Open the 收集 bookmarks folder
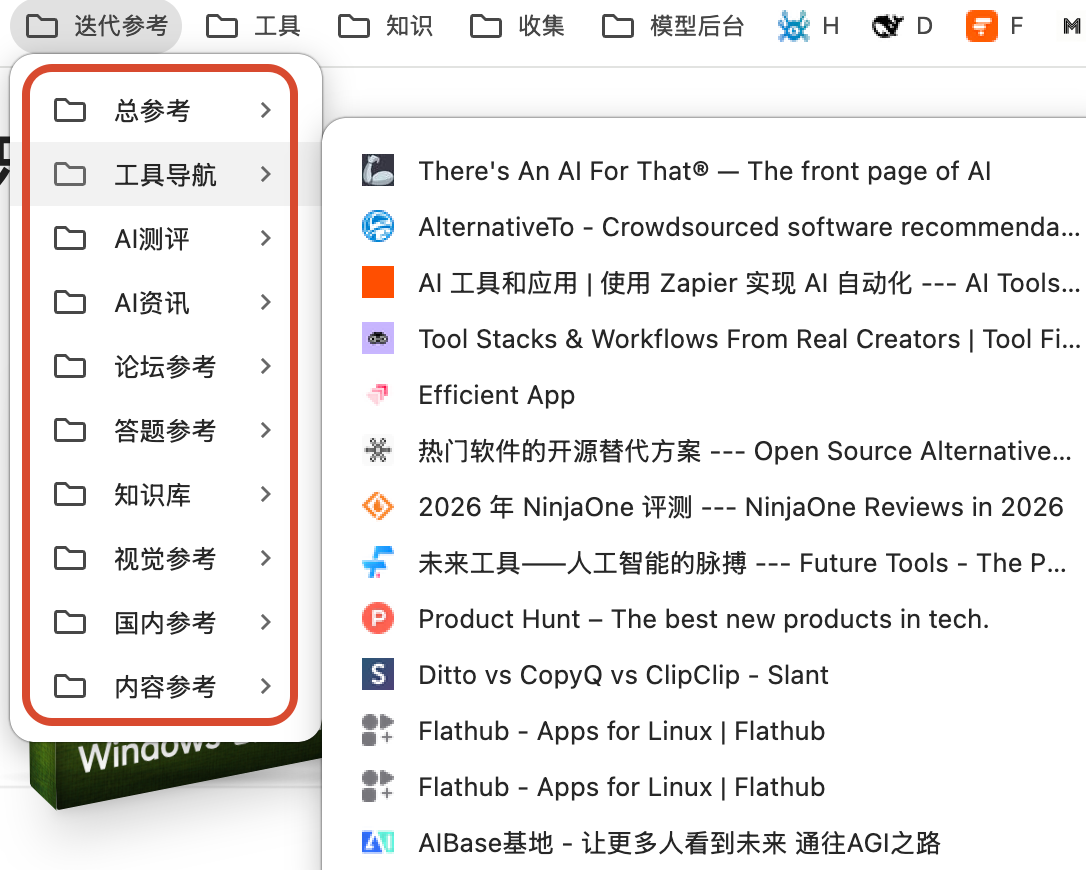 [x=517, y=26]
